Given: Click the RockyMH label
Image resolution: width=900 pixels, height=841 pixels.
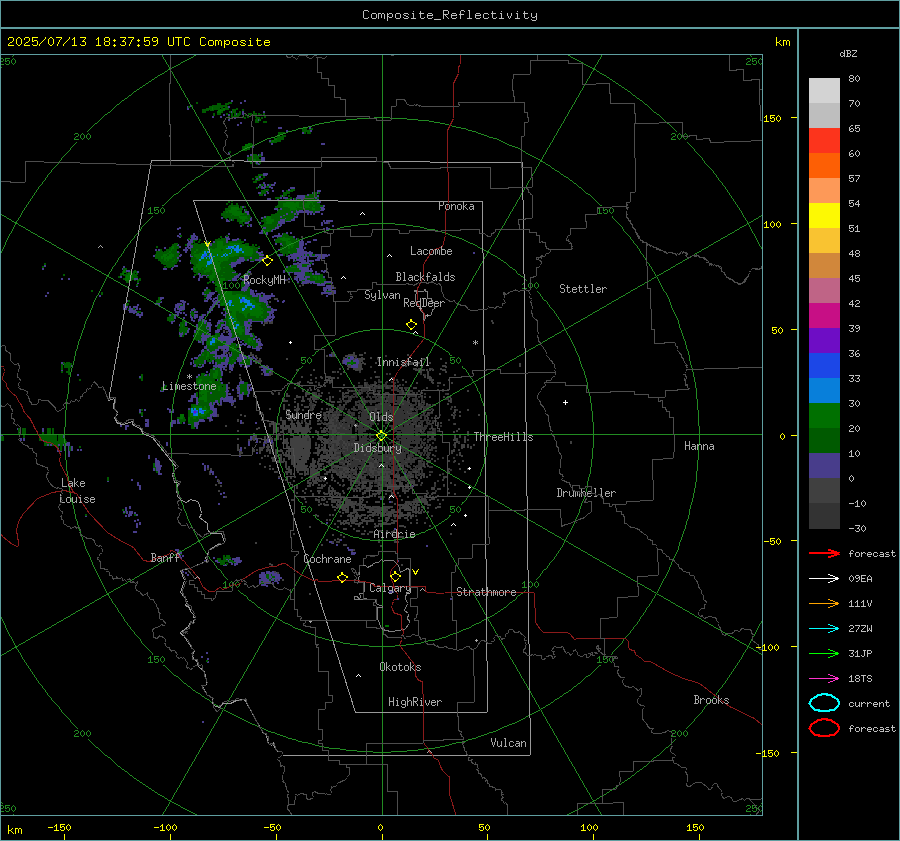Looking at the screenshot, I should click(264, 280).
